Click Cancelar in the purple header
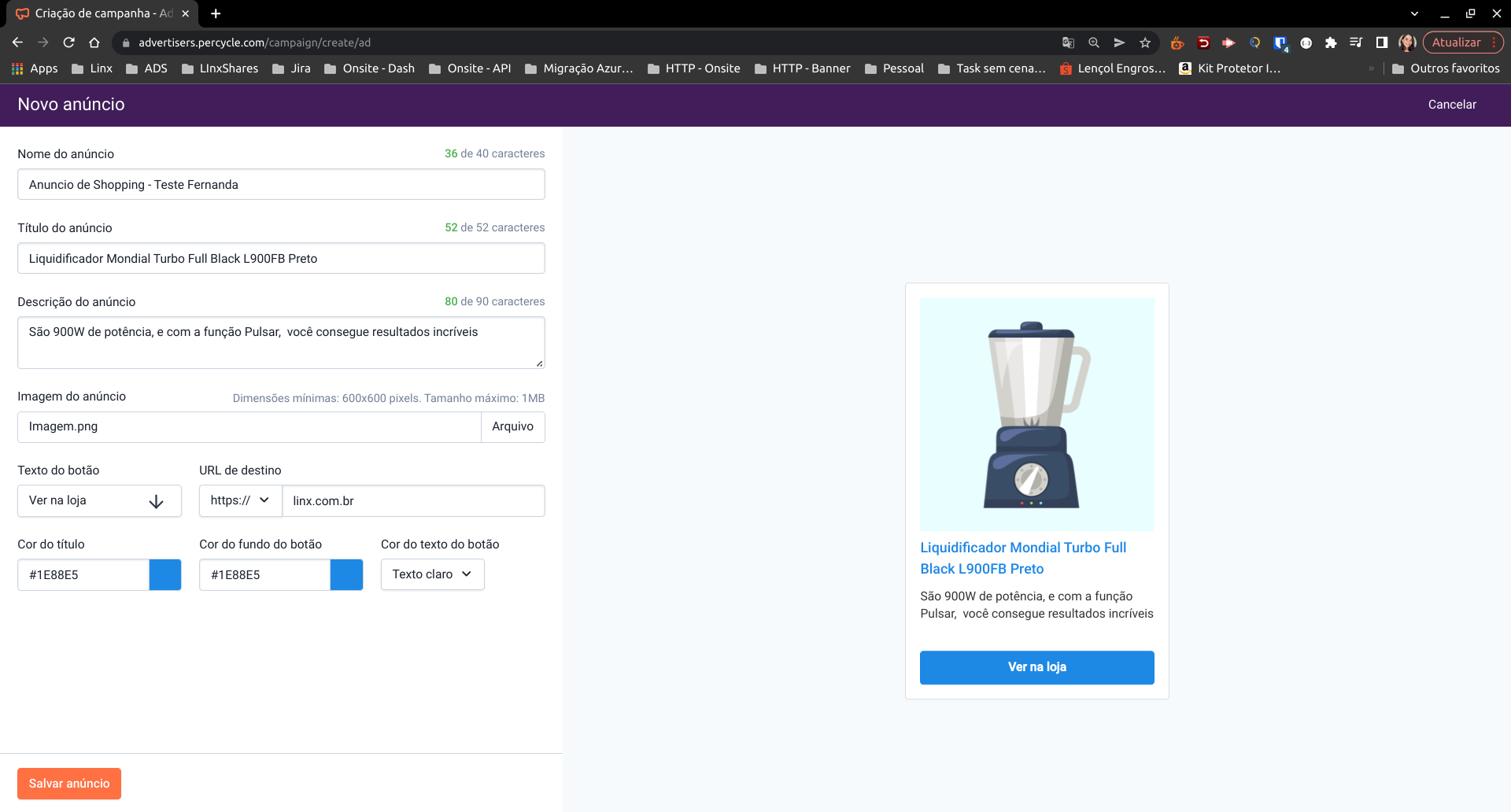The image size is (1511, 812). (1452, 105)
